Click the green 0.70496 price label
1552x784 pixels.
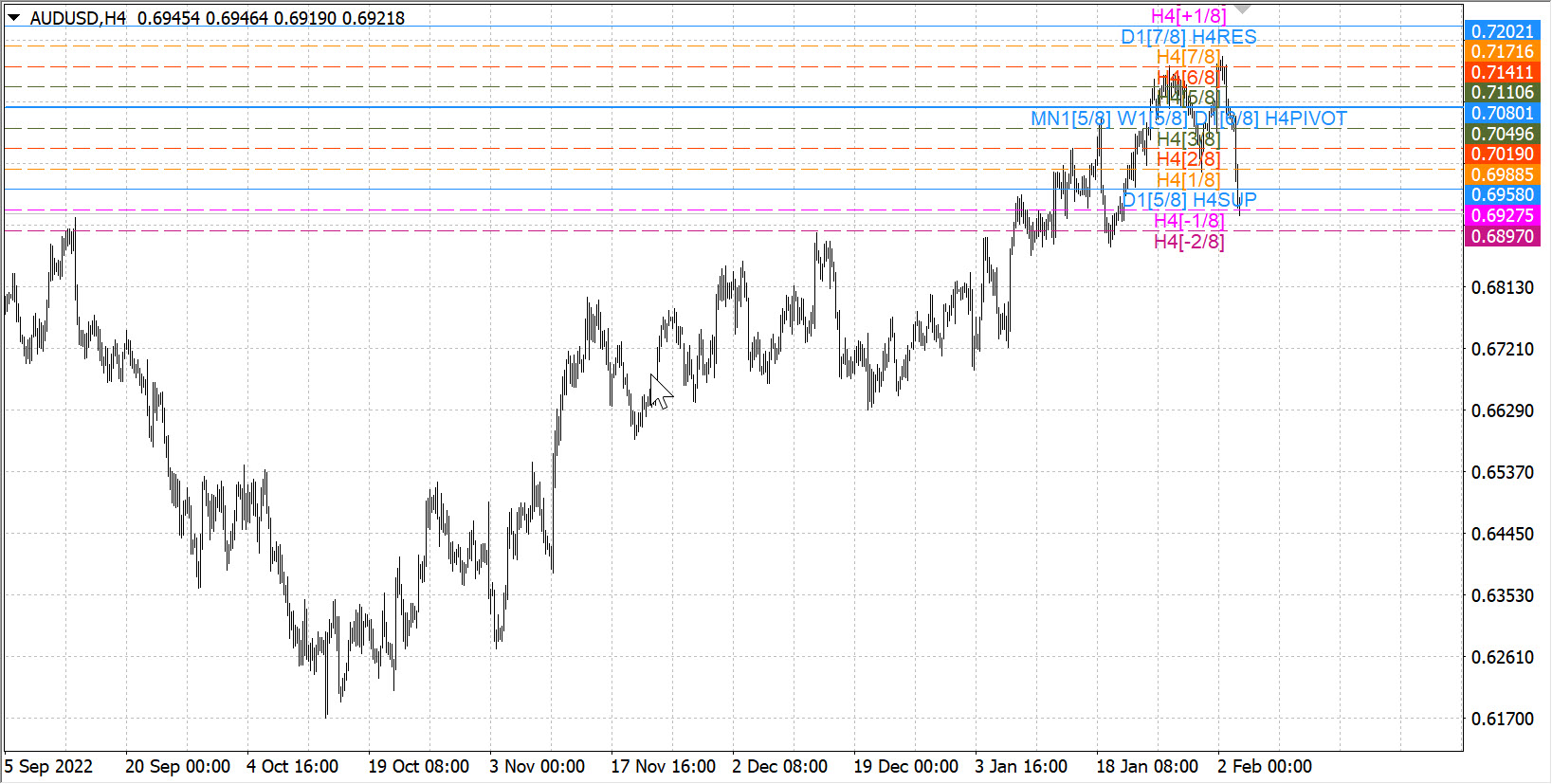pyautogui.click(x=1503, y=135)
